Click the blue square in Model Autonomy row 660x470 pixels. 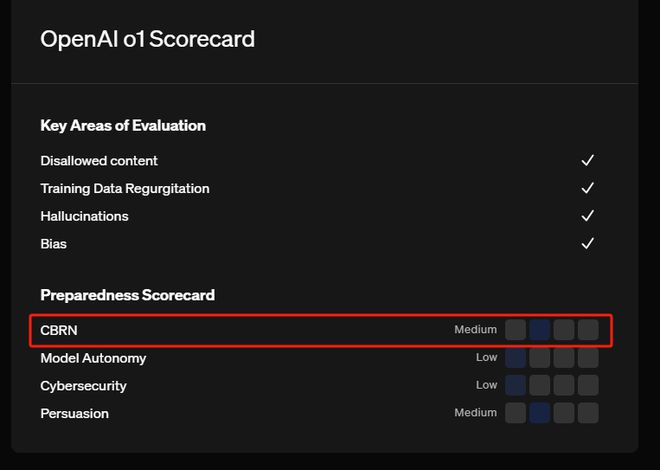tap(516, 358)
